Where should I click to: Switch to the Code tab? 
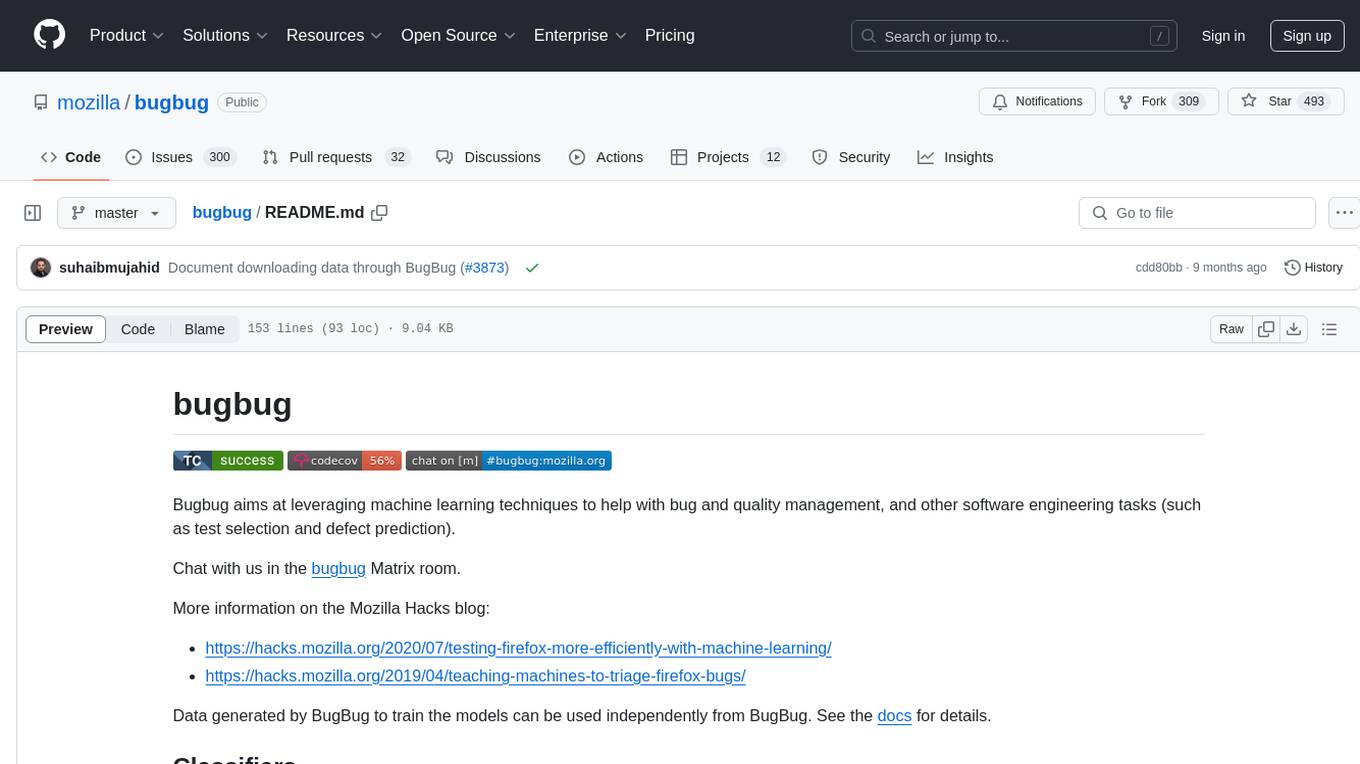tap(71, 157)
